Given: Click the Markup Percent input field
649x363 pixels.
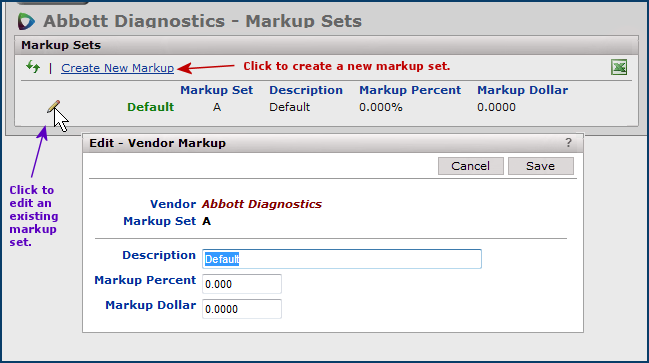Looking at the screenshot, I should click(x=242, y=284).
